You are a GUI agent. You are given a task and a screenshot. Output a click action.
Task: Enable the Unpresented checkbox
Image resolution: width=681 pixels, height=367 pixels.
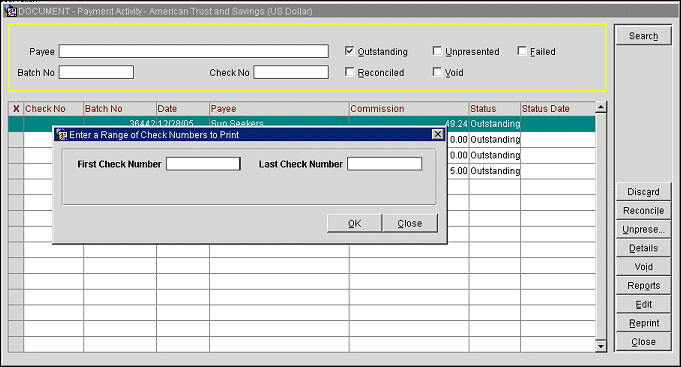(x=437, y=51)
